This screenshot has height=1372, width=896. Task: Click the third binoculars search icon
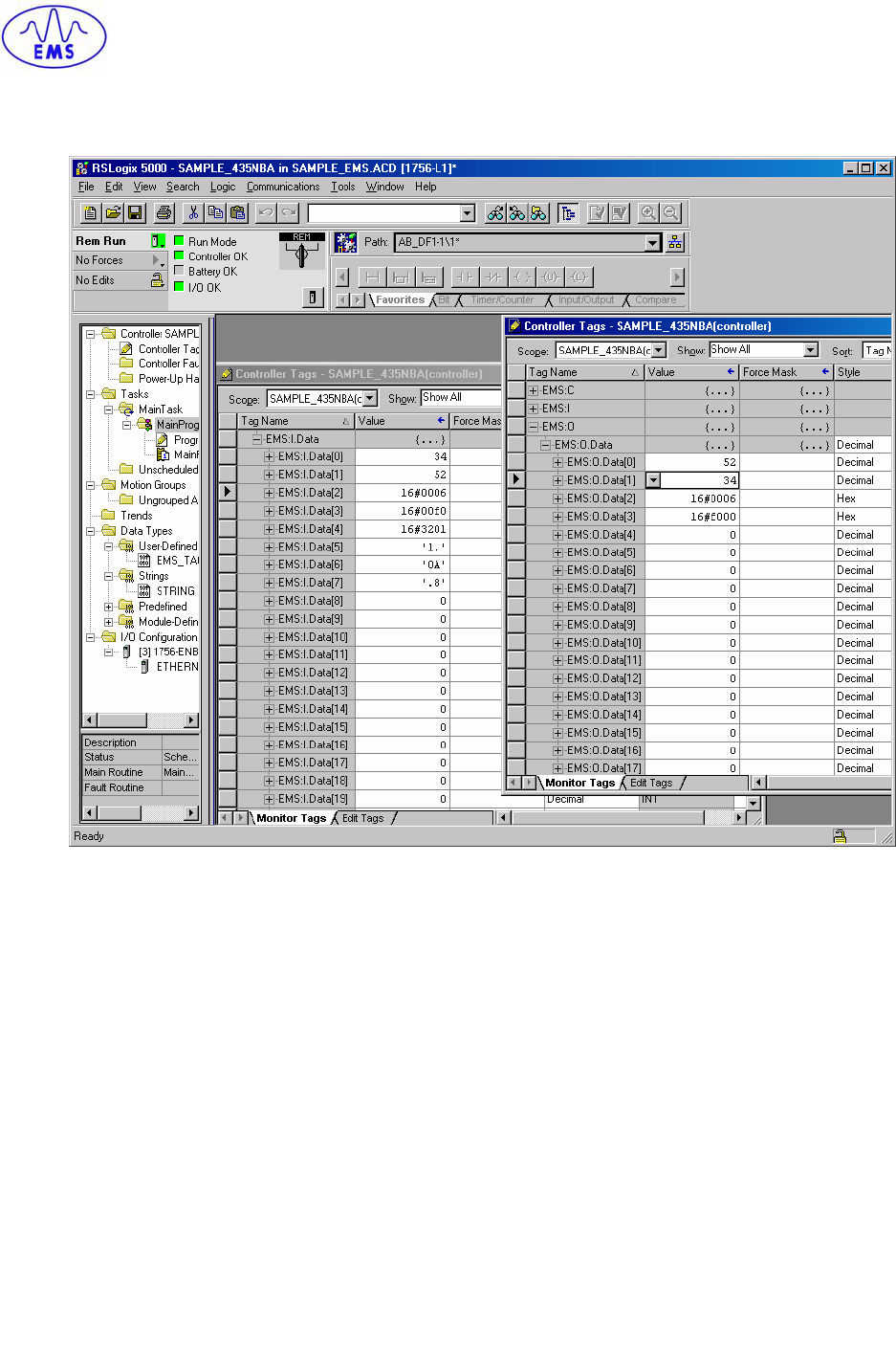click(x=539, y=213)
